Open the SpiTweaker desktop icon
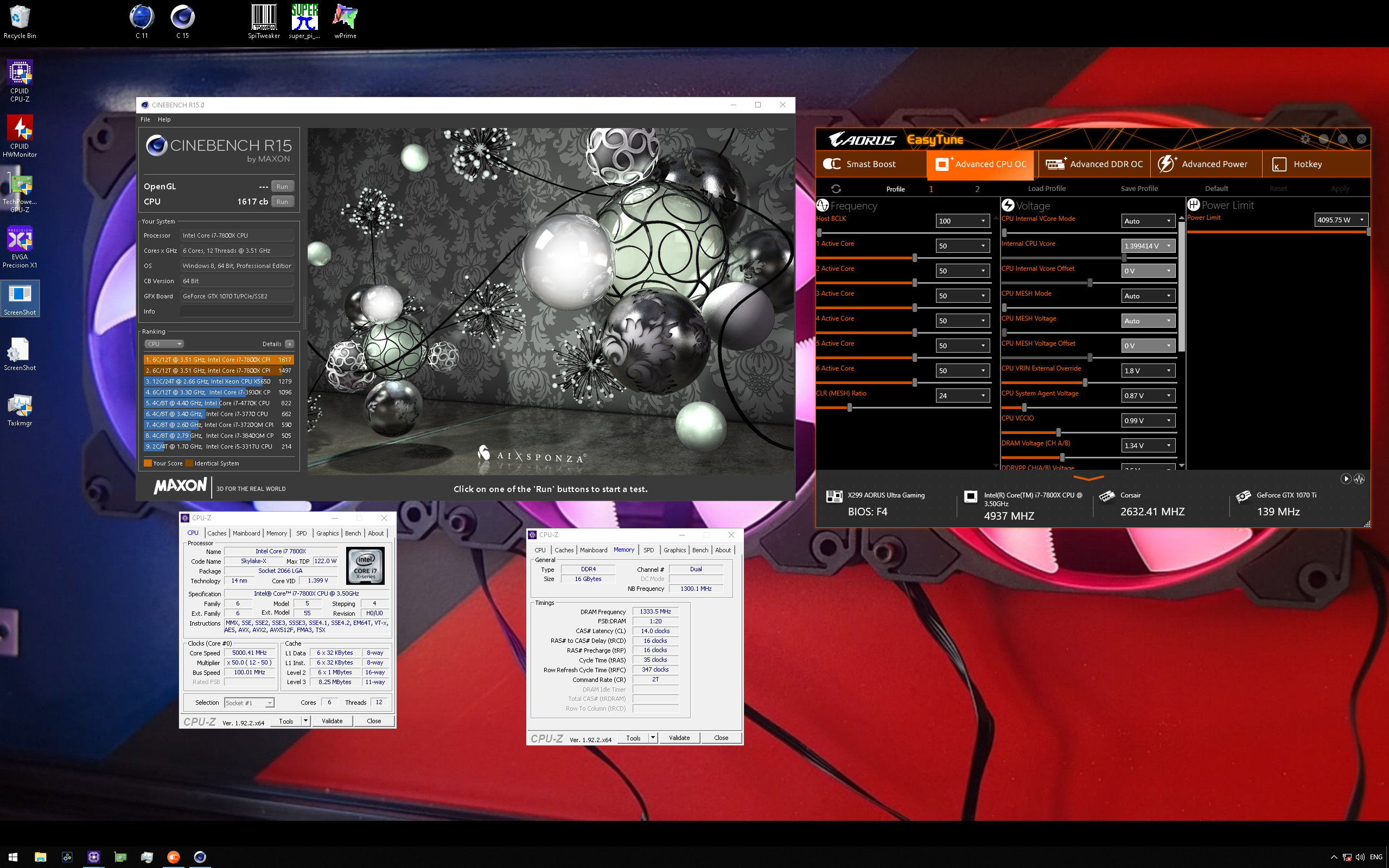Screen dimensions: 1389x868 264,22
